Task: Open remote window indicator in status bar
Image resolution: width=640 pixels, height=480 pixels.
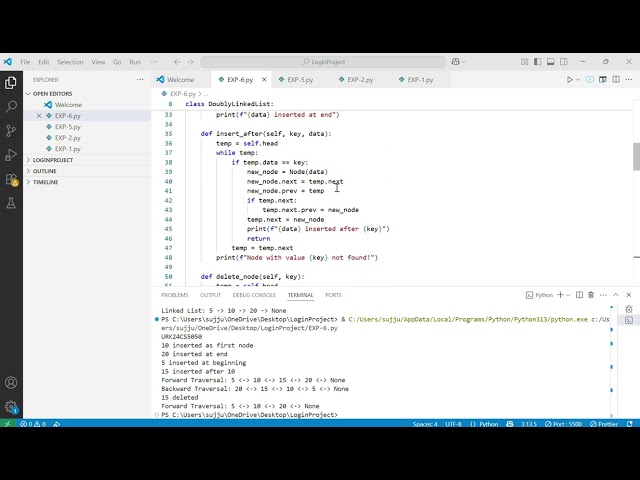Action: [7, 424]
